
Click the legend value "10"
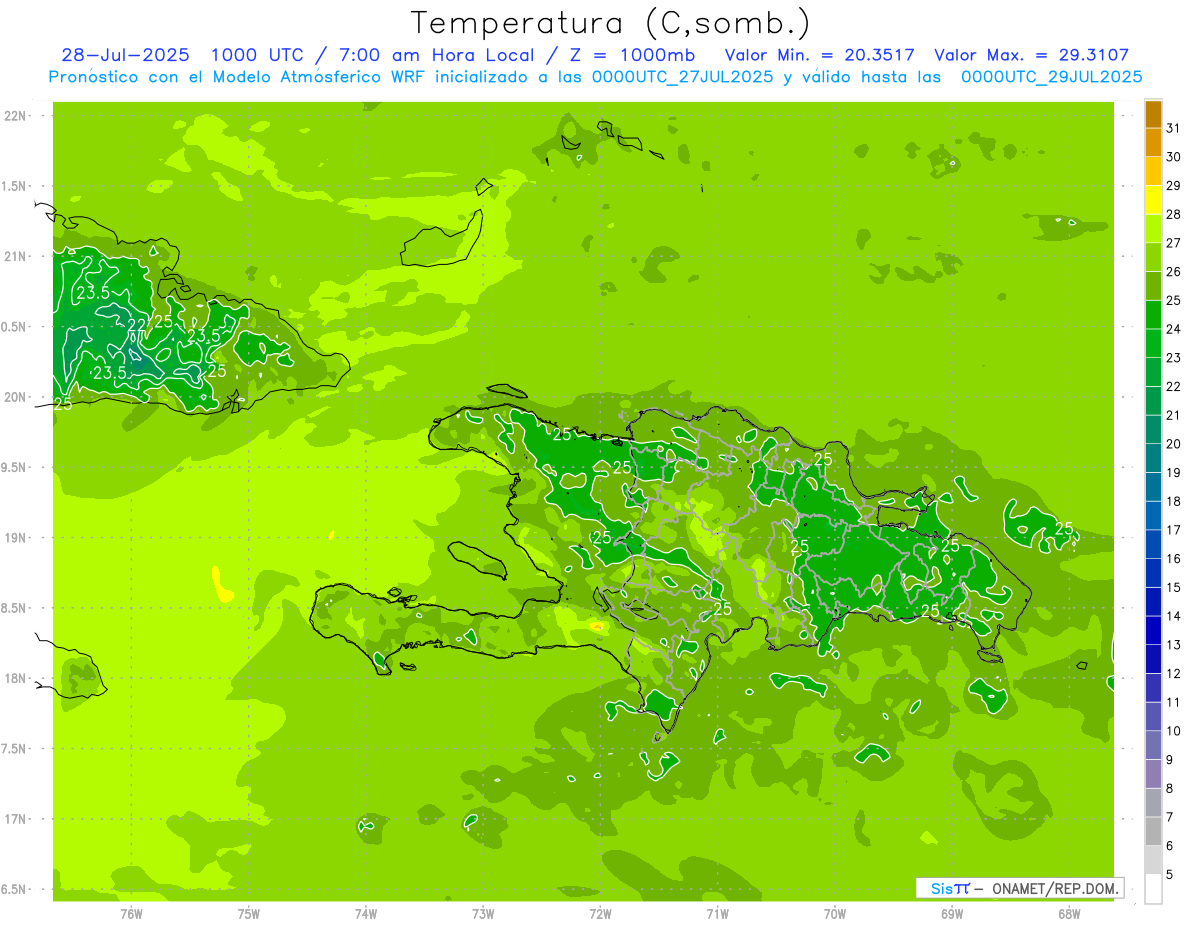point(1173,731)
